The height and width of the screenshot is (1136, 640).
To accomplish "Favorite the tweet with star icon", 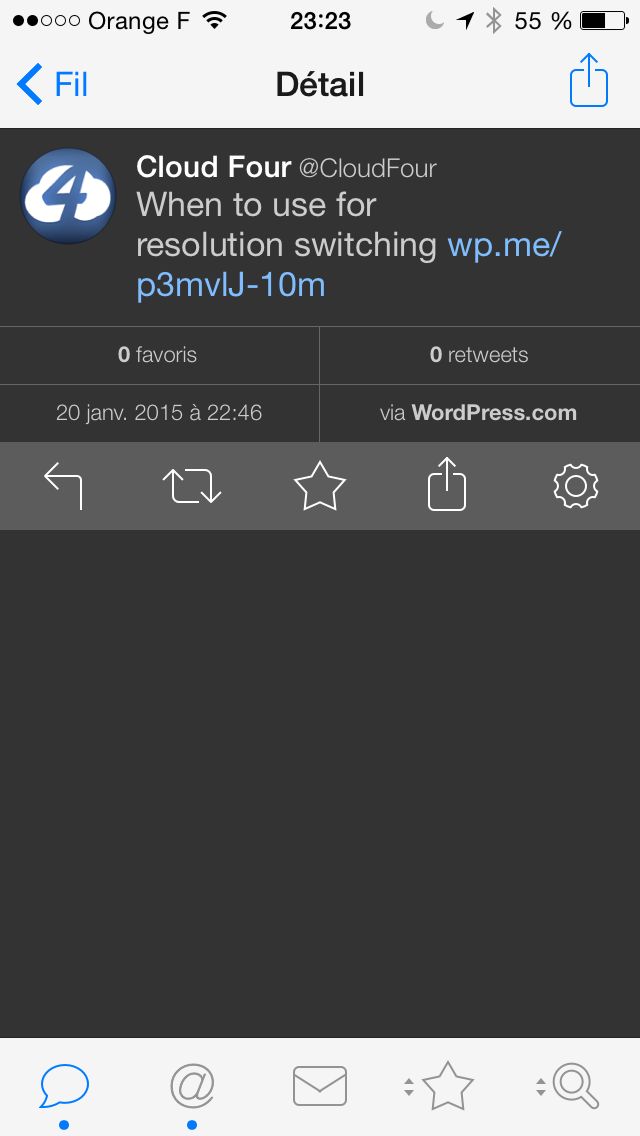I will coord(320,486).
